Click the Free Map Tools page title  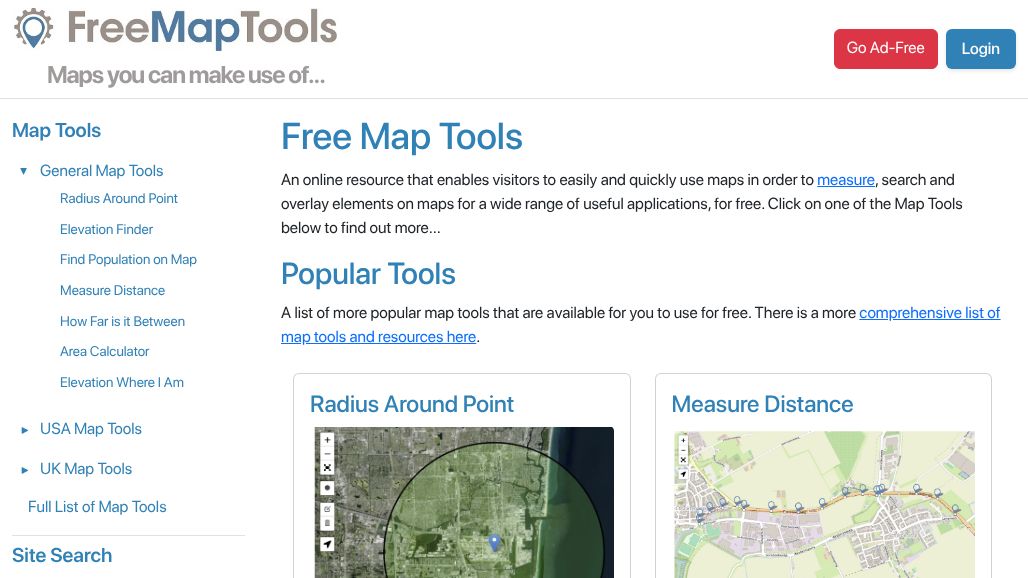[402, 136]
